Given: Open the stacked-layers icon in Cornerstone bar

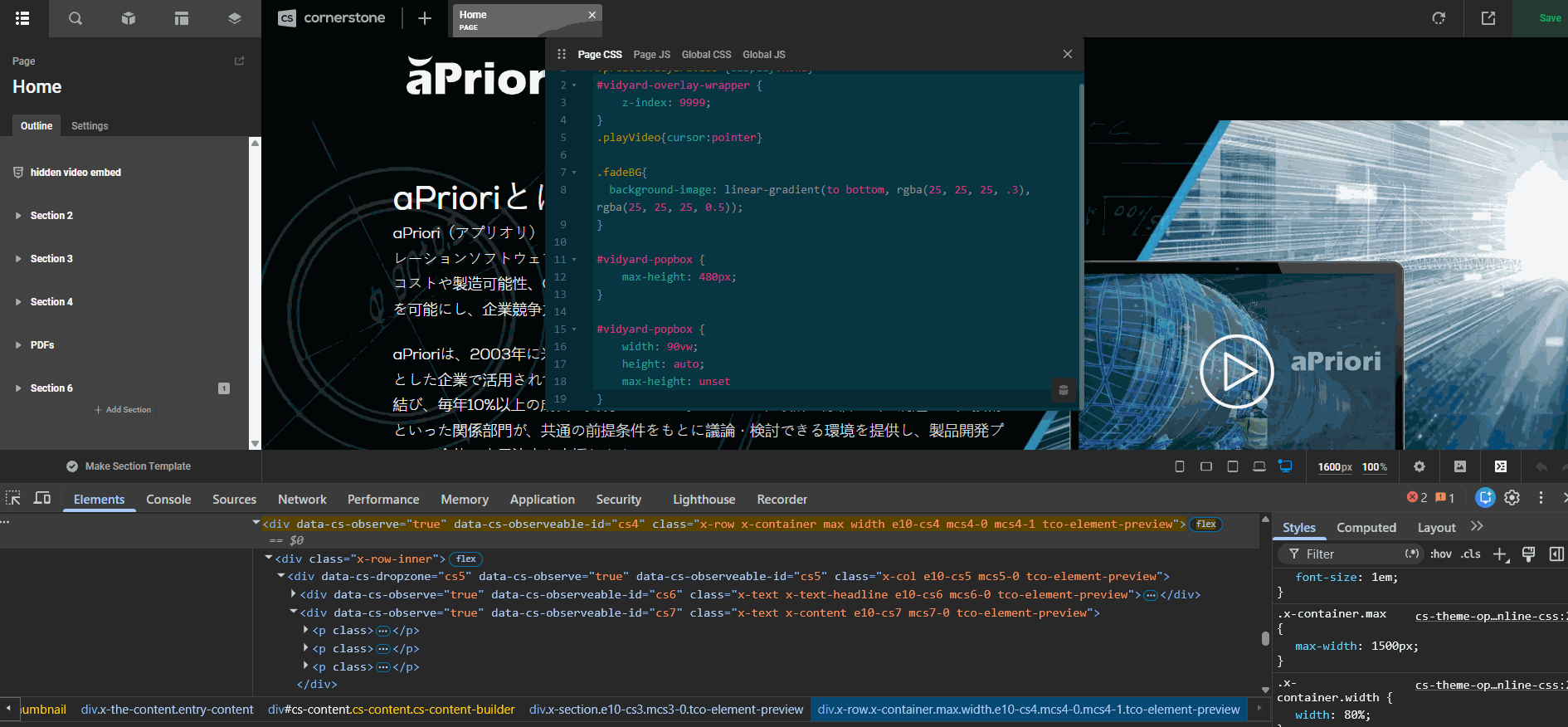Looking at the screenshot, I should [x=235, y=18].
